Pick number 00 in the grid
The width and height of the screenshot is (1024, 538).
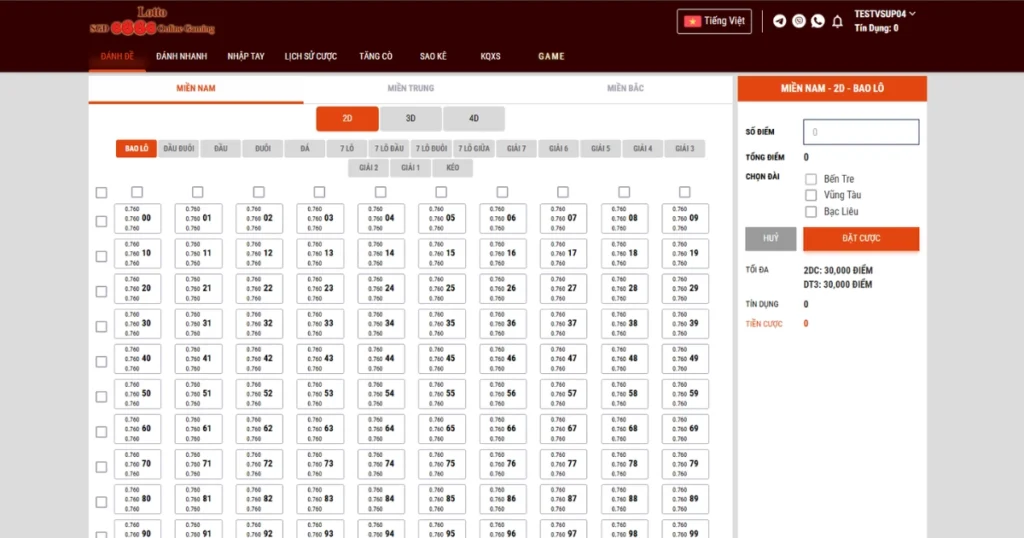[137, 218]
